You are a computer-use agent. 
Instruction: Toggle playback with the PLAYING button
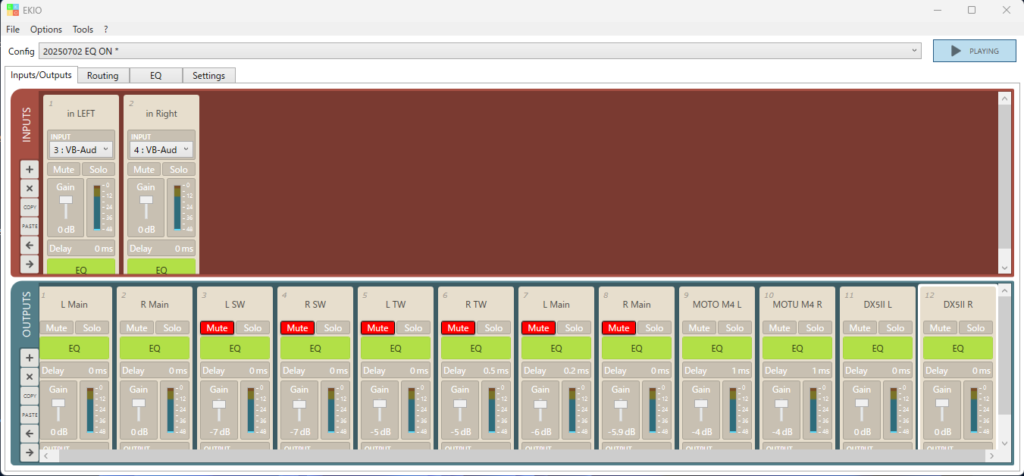(x=974, y=50)
